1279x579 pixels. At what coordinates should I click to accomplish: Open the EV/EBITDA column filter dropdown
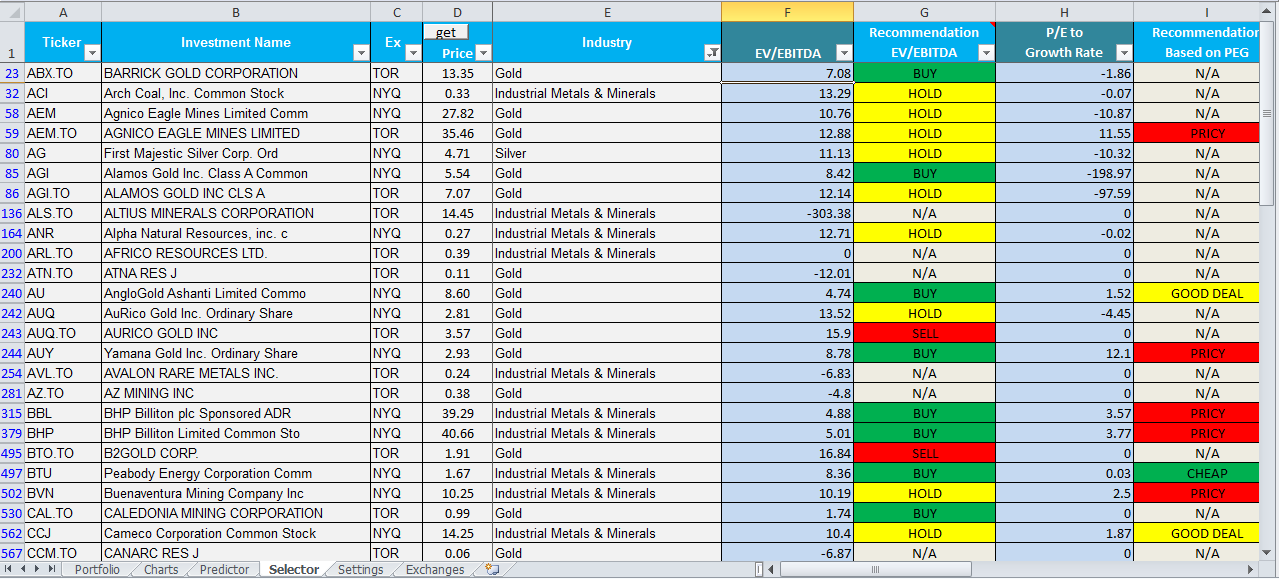click(844, 53)
